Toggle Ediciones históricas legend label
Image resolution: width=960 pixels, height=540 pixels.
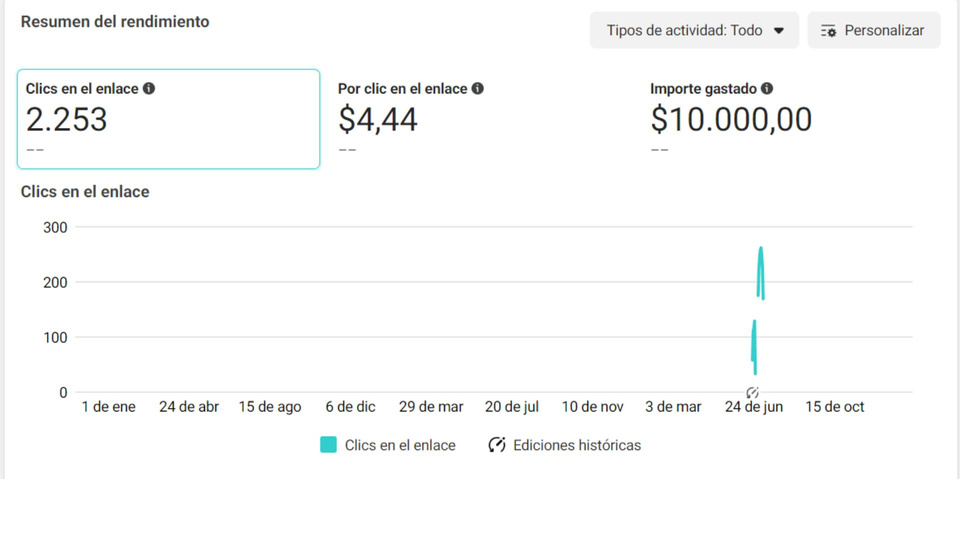coord(577,445)
